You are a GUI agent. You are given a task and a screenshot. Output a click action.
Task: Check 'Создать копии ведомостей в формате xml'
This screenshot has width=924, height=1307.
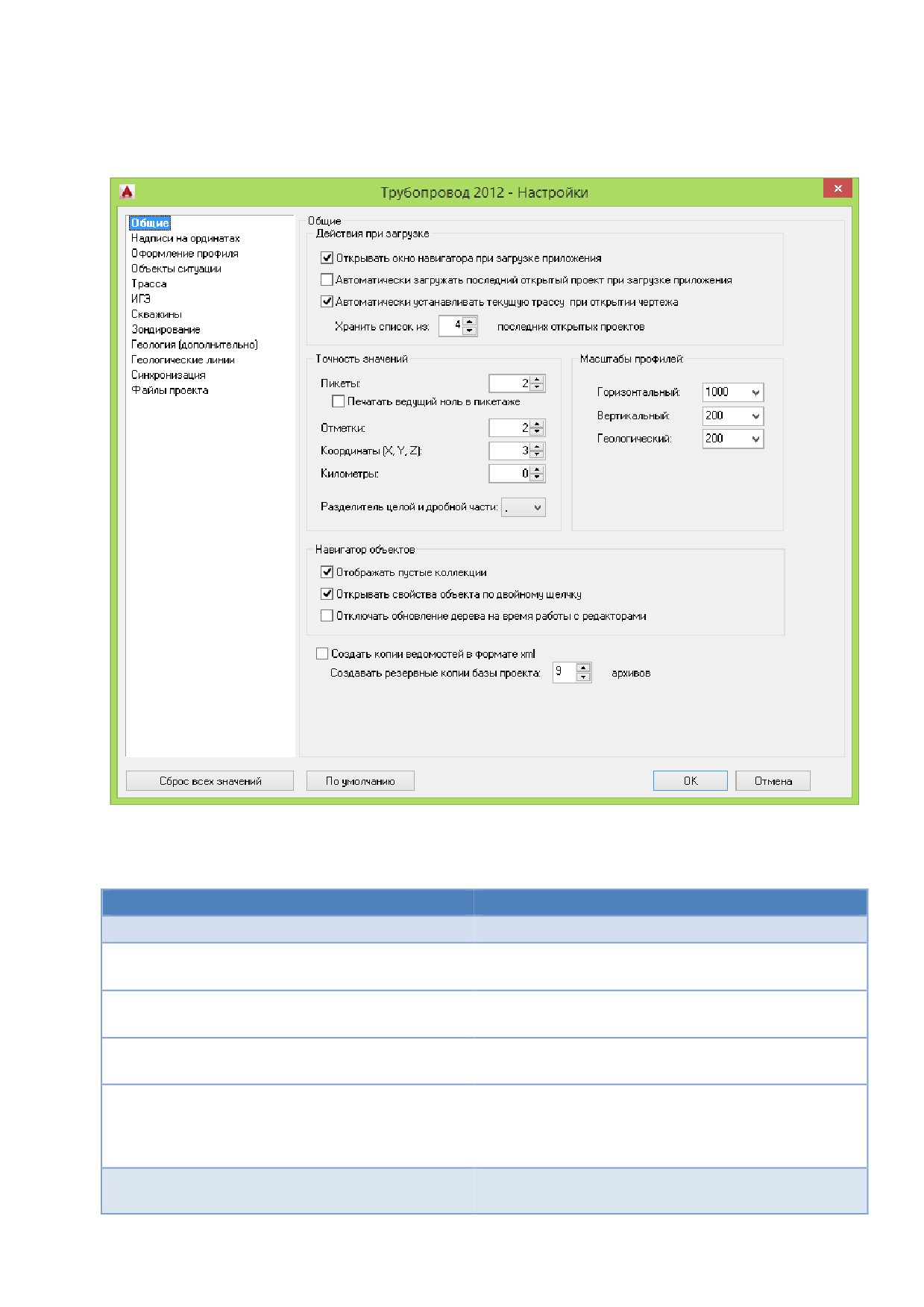322,653
